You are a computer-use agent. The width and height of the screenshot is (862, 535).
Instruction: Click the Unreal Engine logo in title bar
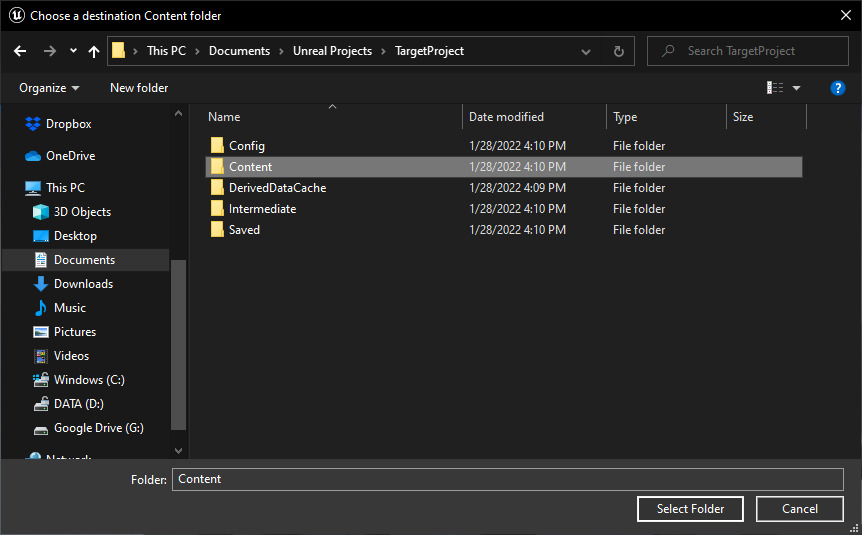[16, 15]
